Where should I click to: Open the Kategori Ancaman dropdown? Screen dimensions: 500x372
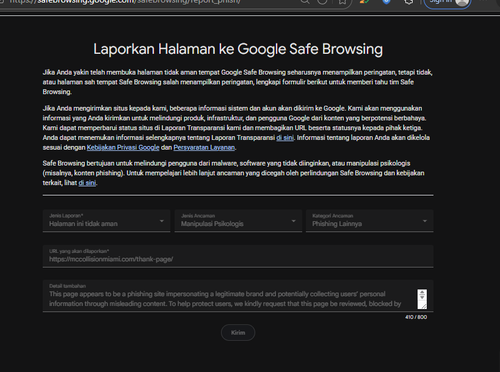point(370,221)
